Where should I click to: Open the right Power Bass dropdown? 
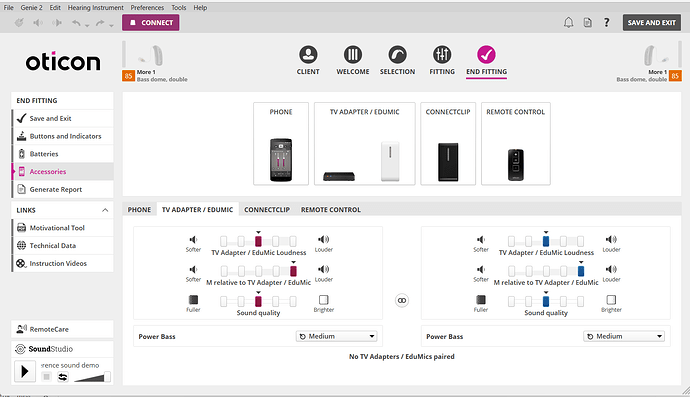coord(624,336)
